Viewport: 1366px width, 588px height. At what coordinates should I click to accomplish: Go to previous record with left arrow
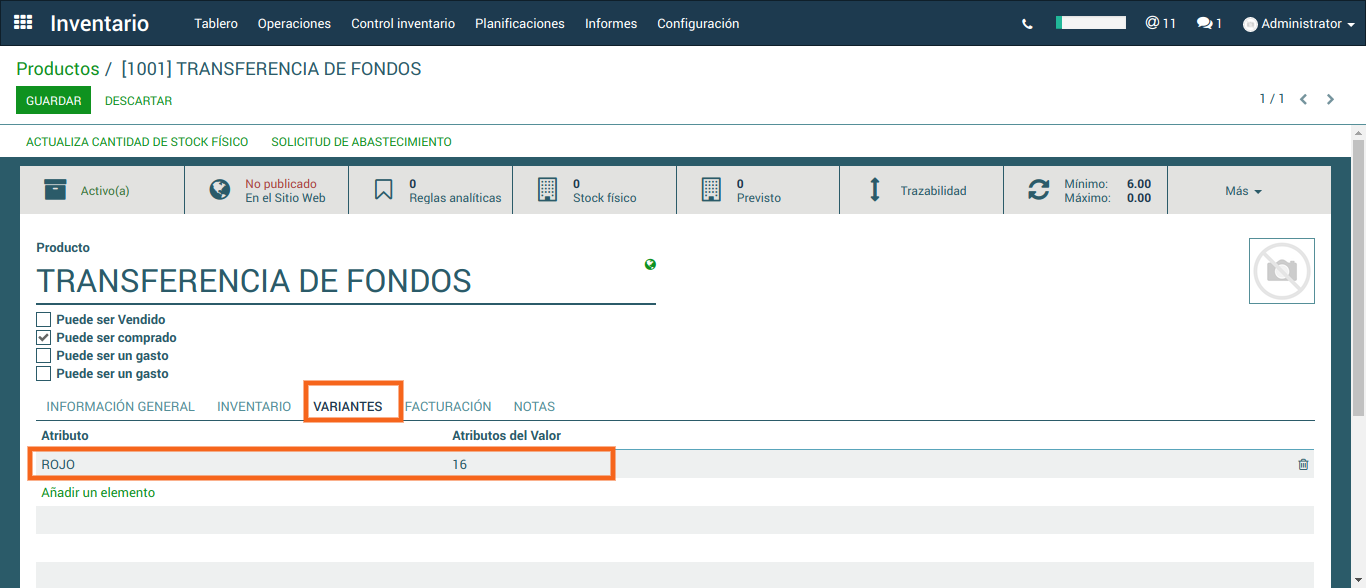point(1304,99)
